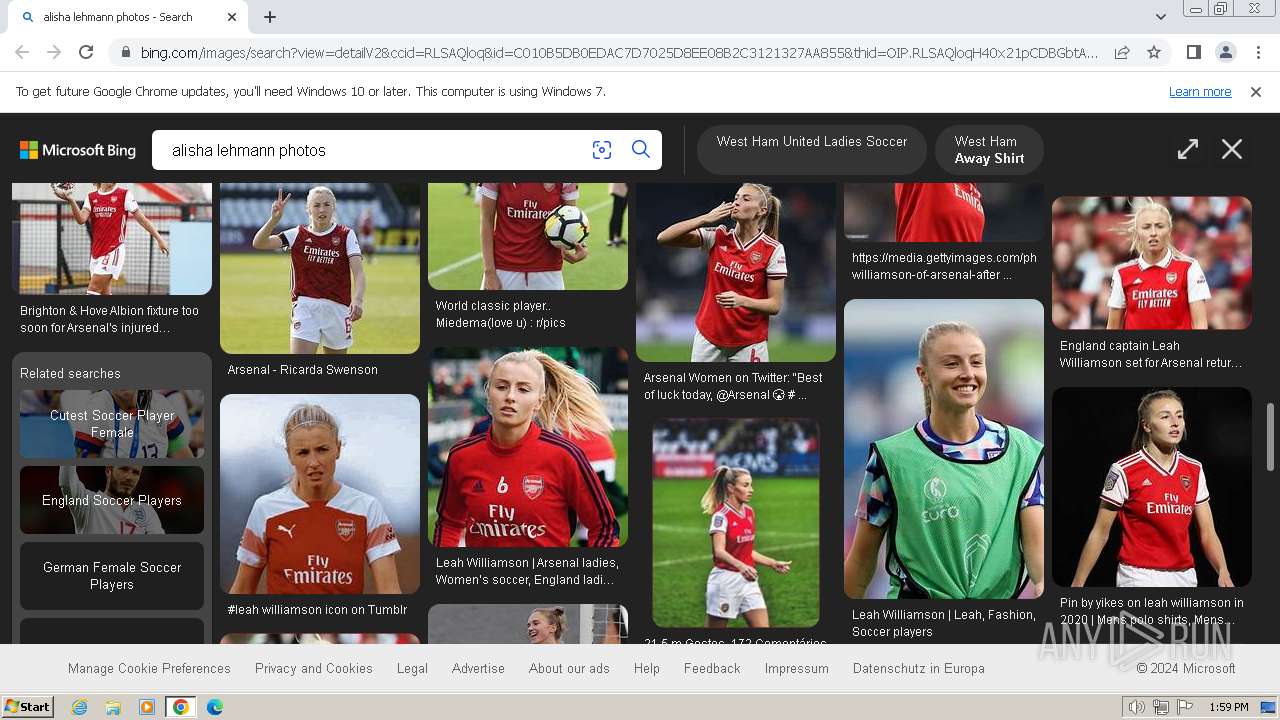Reload the page with the refresh icon
This screenshot has height=720, width=1280.
pos(86,52)
